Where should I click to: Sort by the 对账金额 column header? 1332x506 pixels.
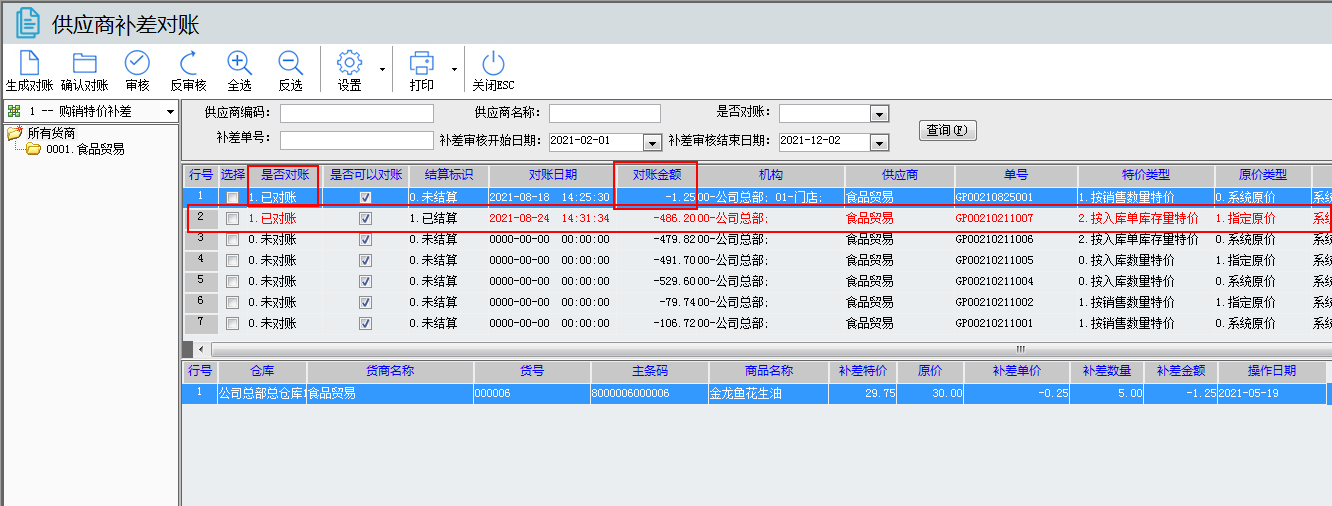coord(655,174)
